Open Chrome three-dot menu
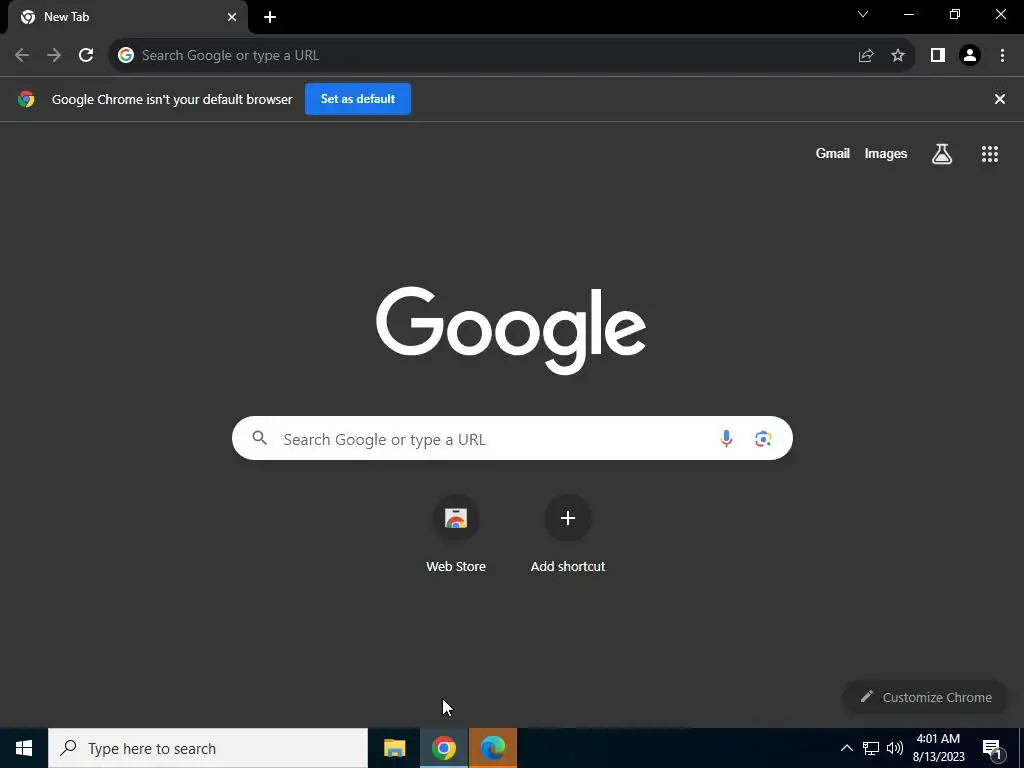The image size is (1024, 768). point(1002,56)
